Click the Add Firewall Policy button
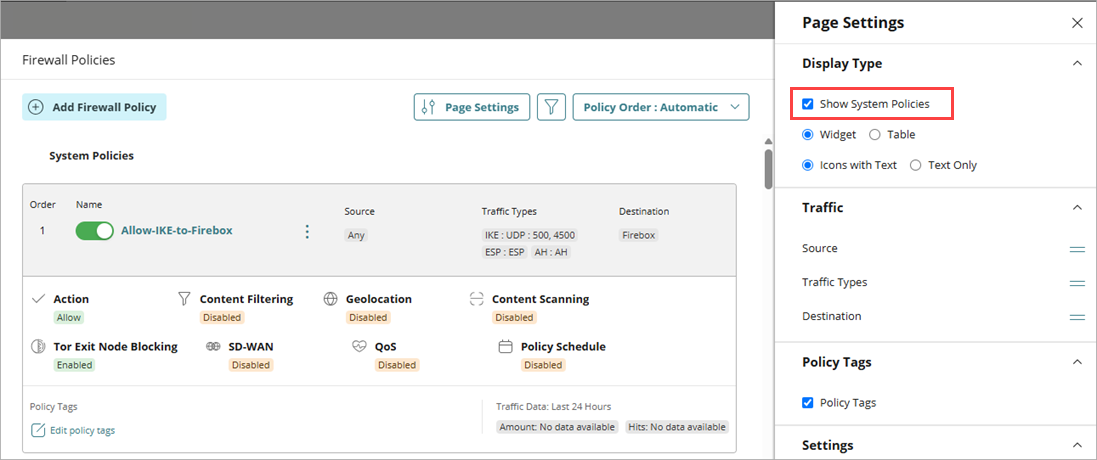The width and height of the screenshot is (1097, 460). coord(94,107)
